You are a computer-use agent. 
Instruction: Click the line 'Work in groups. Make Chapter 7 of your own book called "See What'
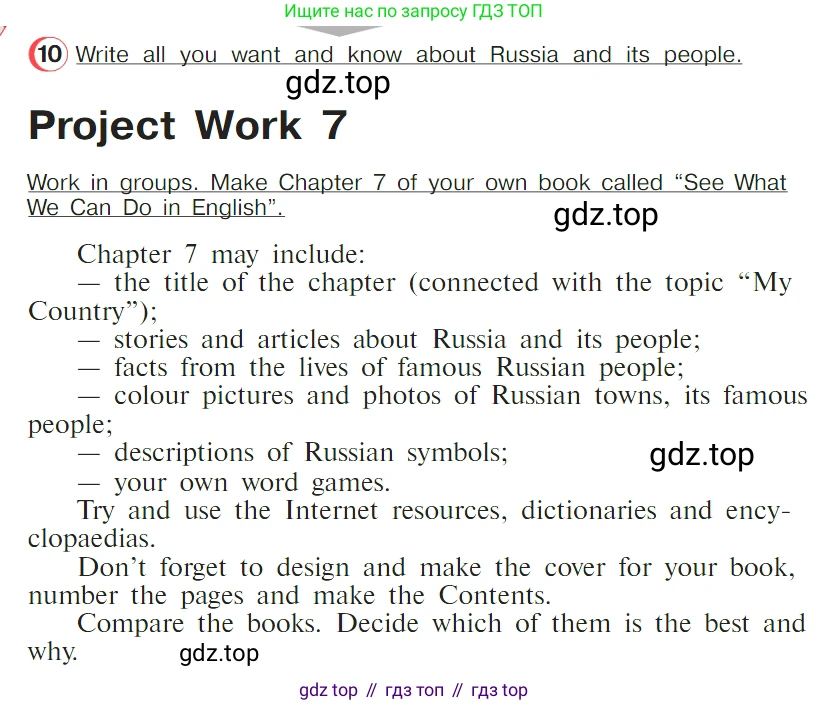(407, 183)
